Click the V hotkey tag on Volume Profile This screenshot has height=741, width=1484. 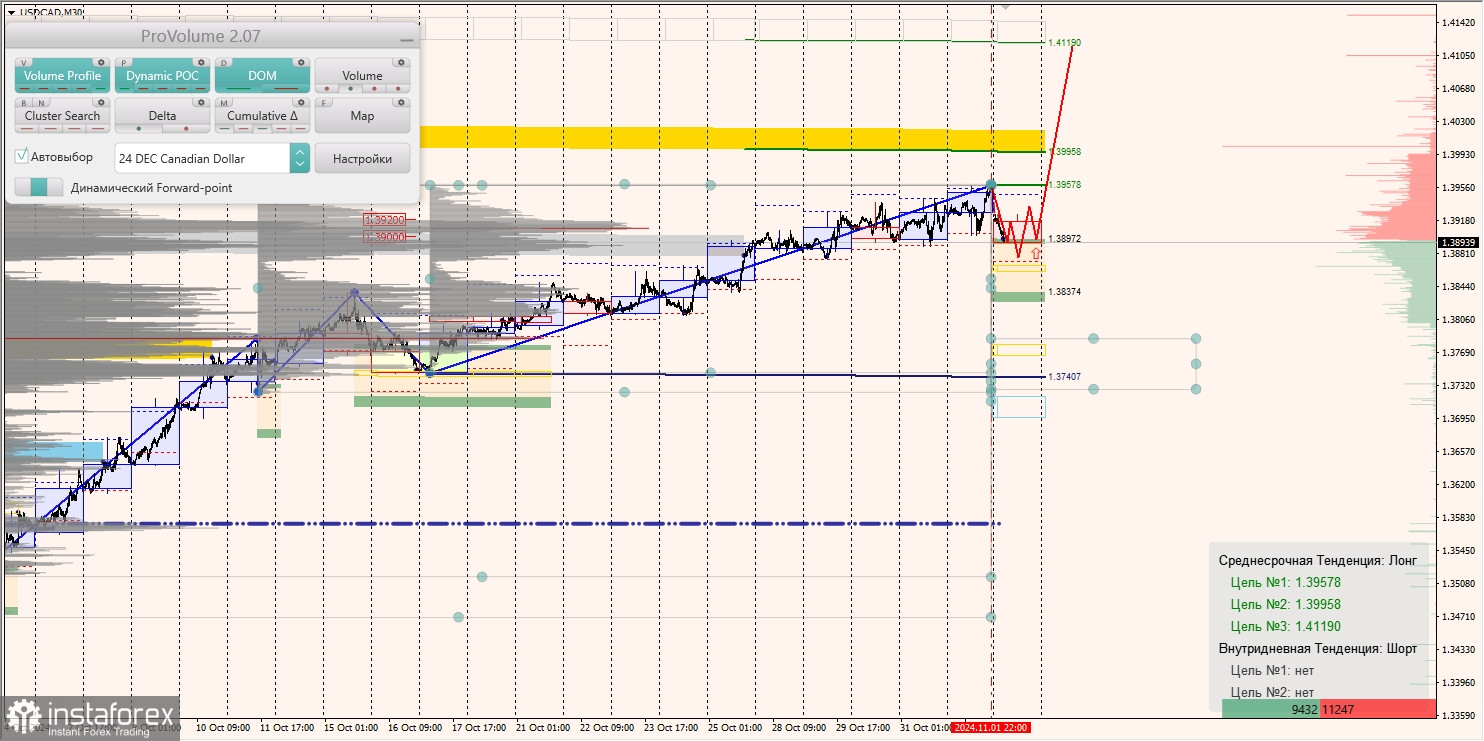pyautogui.click(x=23, y=62)
